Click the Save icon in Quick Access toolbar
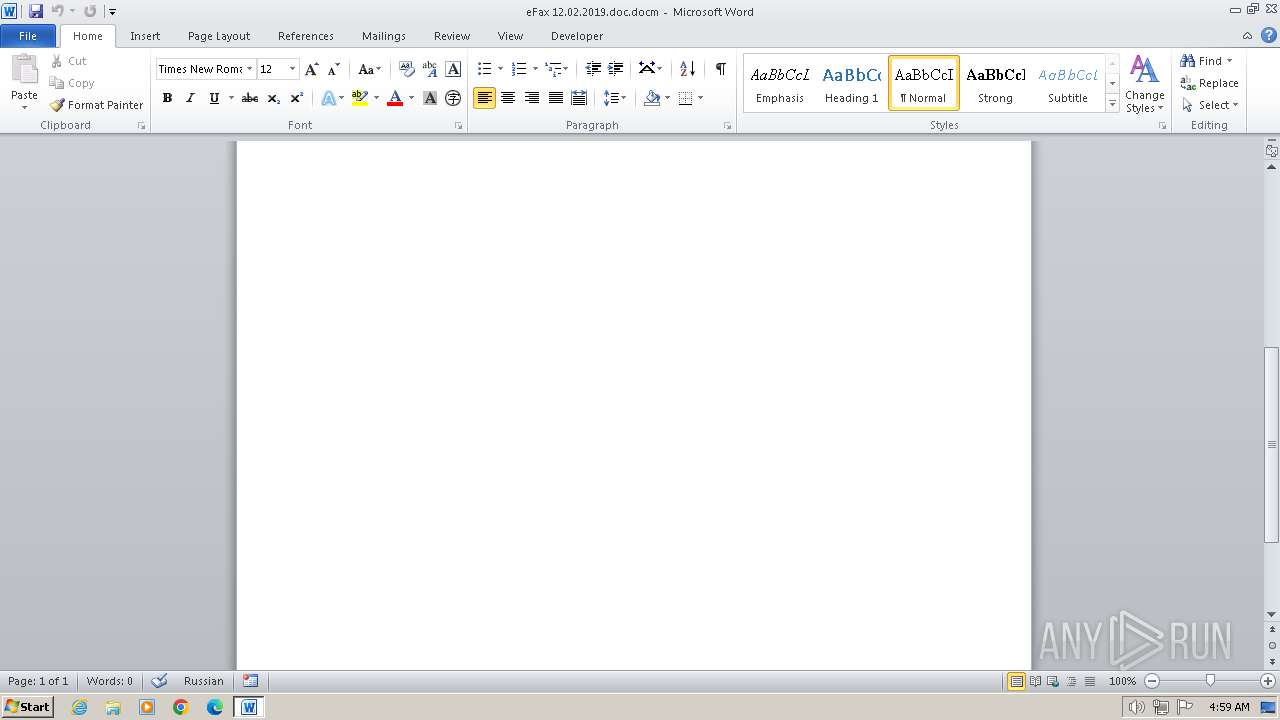The image size is (1280, 720). coord(36,11)
